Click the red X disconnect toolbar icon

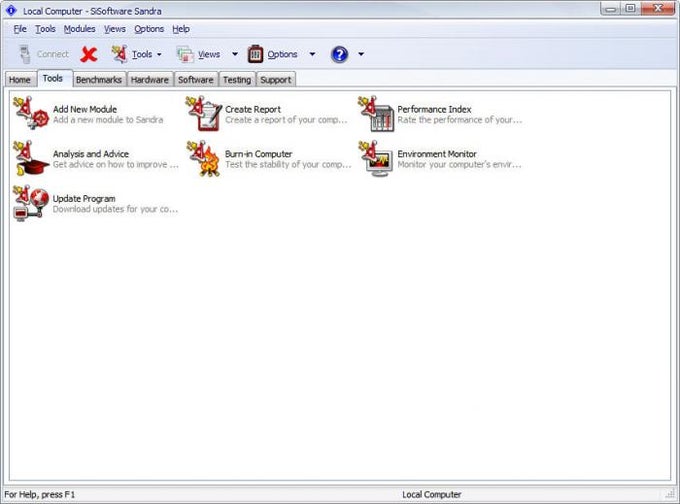tap(89, 54)
